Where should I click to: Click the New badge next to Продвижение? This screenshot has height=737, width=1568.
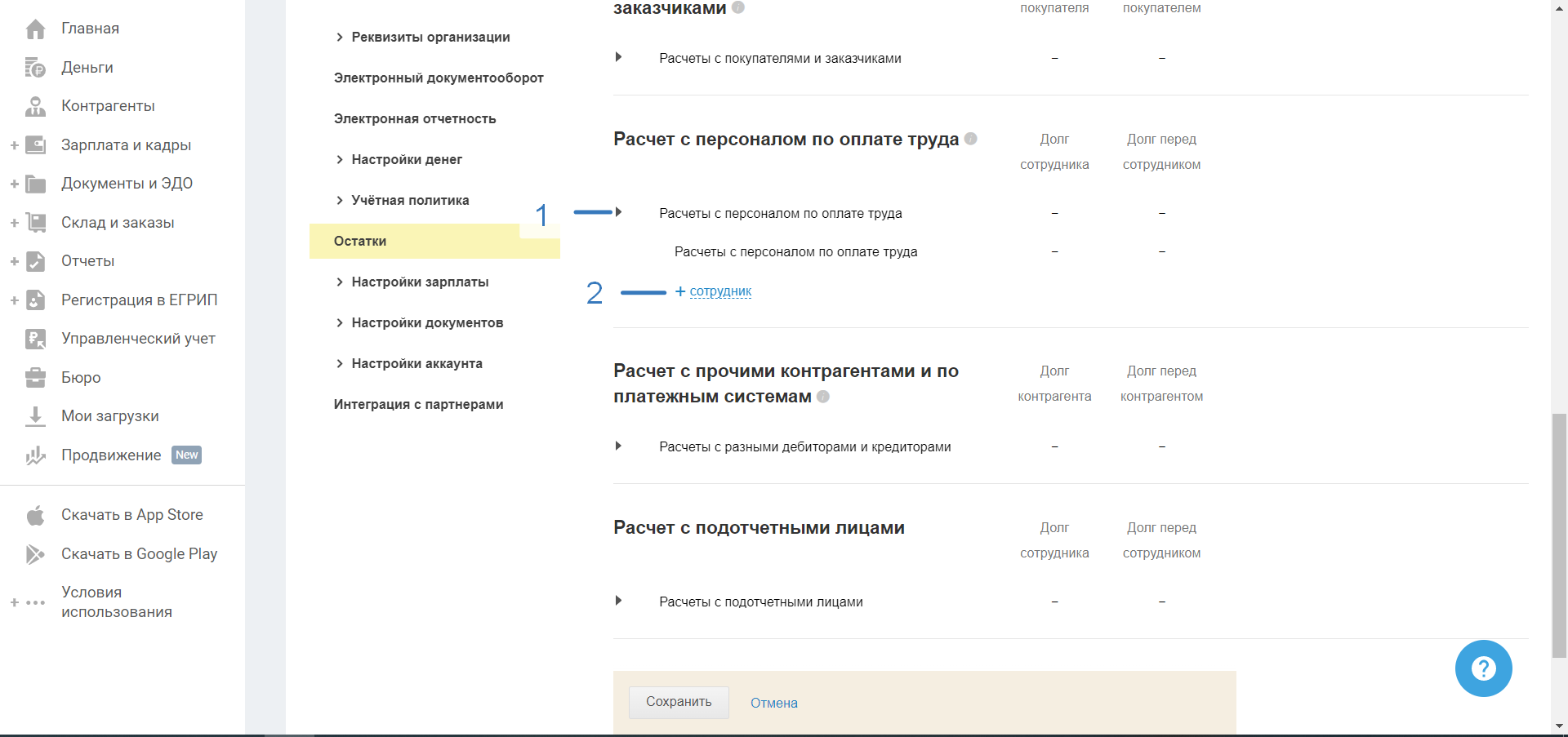186,455
